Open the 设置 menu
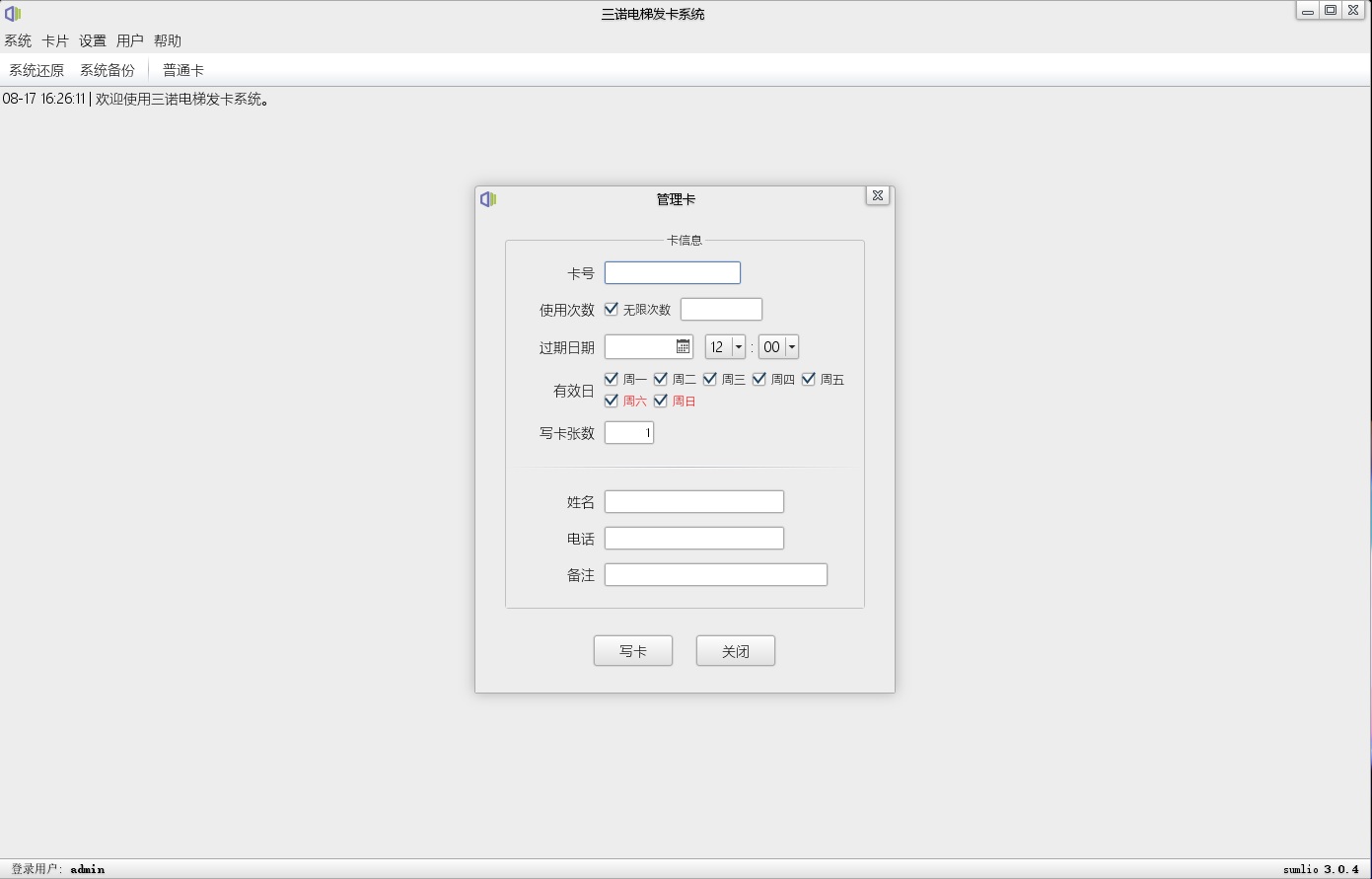The height and width of the screenshot is (879, 1372). coord(93,40)
